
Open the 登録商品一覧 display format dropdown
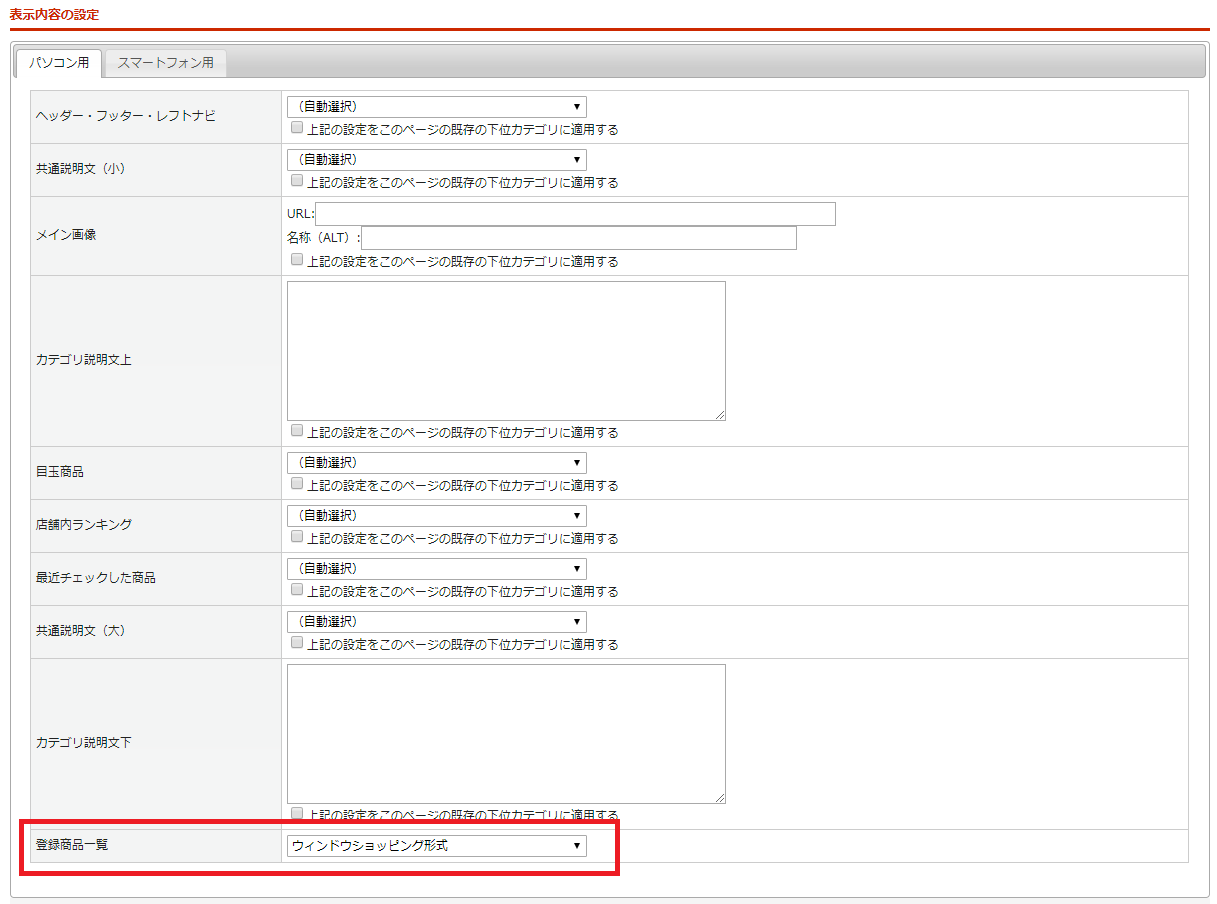436,846
